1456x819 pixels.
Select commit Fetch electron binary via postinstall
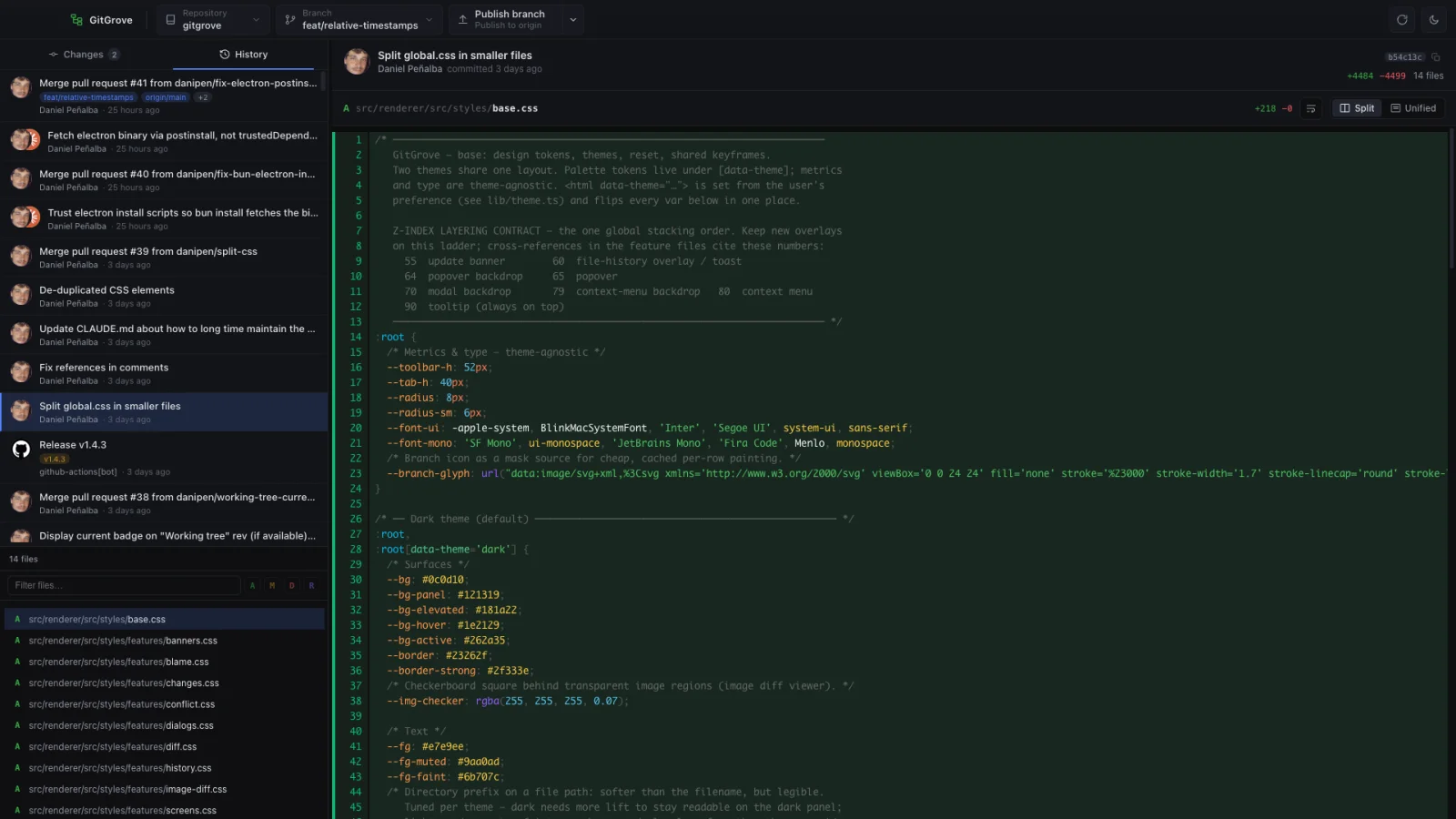pos(164,141)
